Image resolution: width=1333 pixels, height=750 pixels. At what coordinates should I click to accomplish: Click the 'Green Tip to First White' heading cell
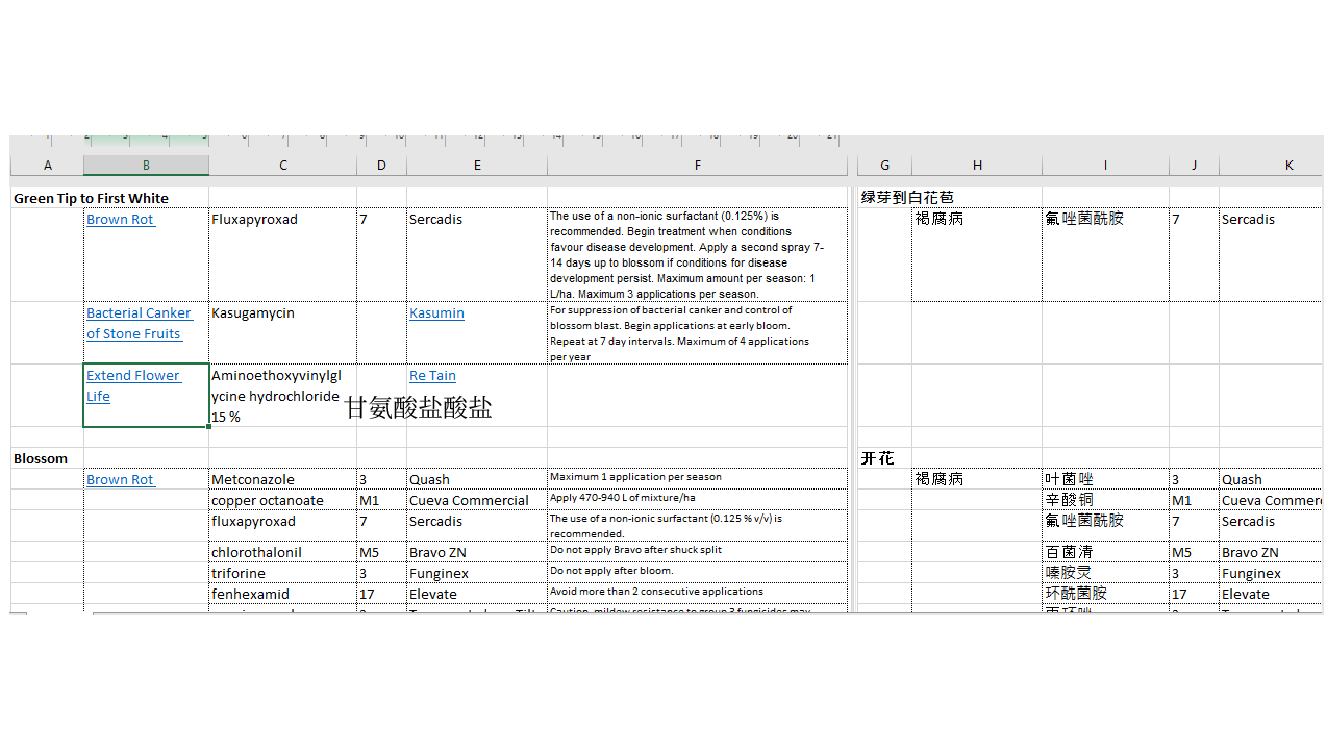[x=91, y=198]
